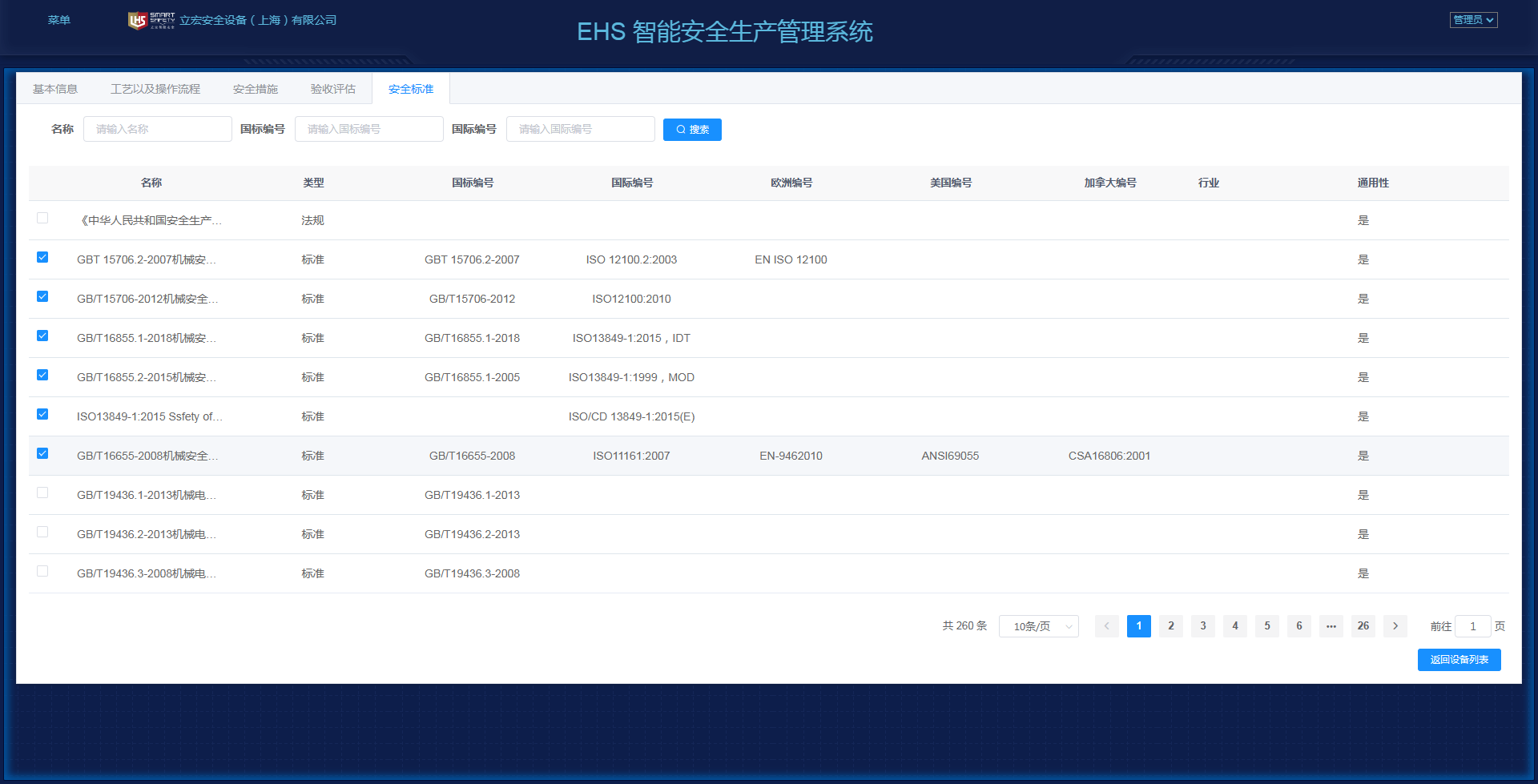The height and width of the screenshot is (784, 1538).
Task: Click the cell ISO 12100.2:2003
Action: click(x=631, y=259)
